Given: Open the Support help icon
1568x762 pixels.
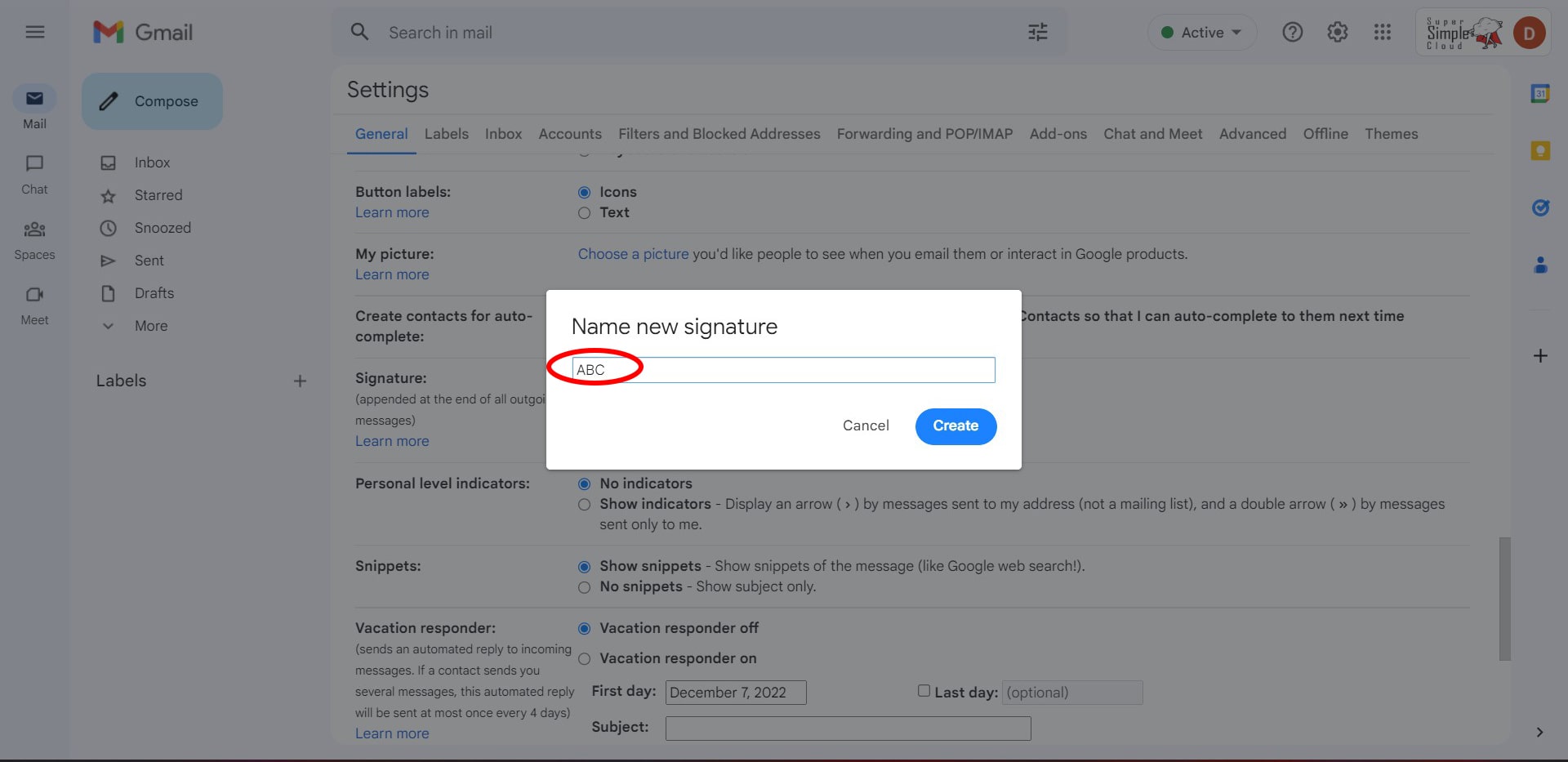Looking at the screenshot, I should [1292, 32].
